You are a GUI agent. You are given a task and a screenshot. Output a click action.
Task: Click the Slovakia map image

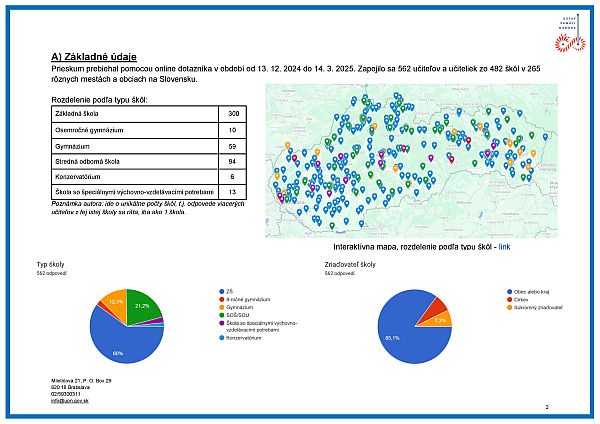point(406,160)
